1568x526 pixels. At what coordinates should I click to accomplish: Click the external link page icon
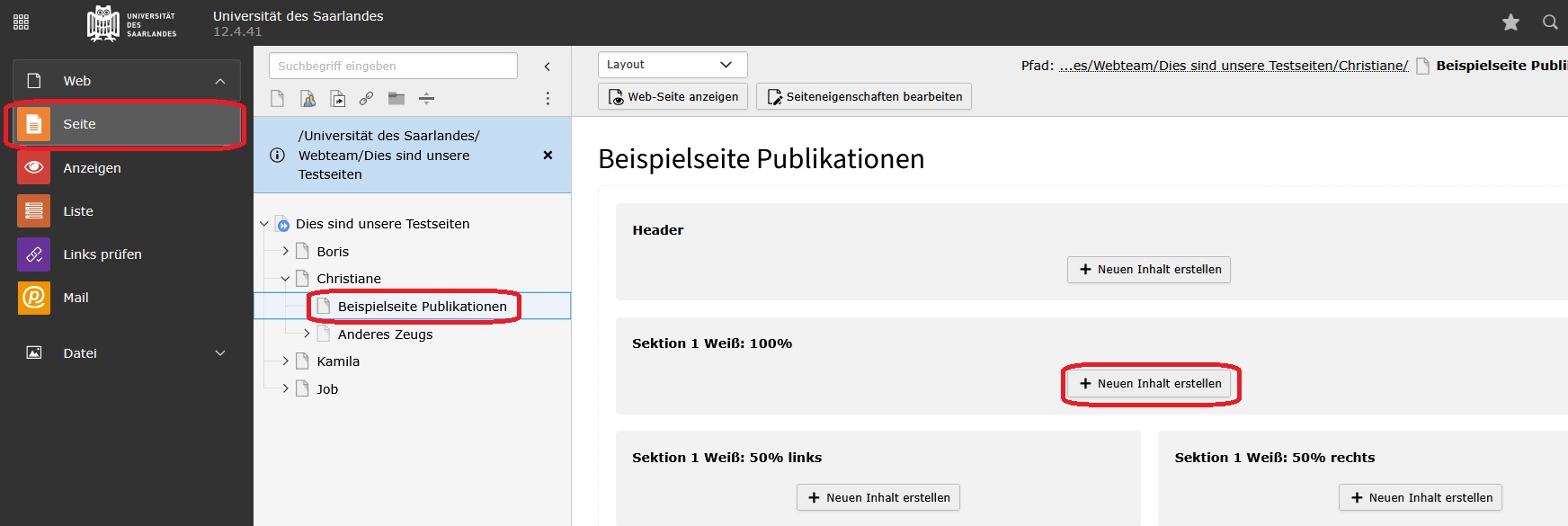pyautogui.click(x=367, y=99)
